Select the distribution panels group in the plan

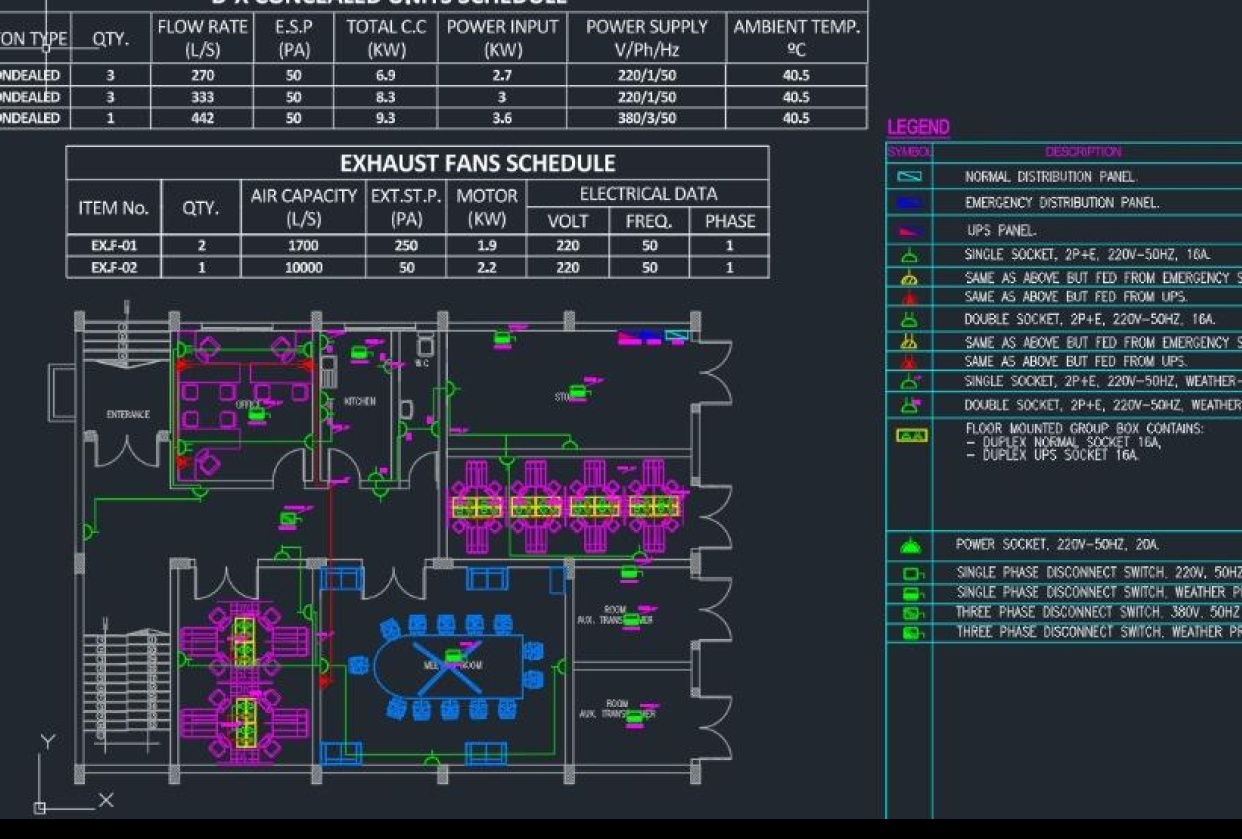click(x=653, y=337)
